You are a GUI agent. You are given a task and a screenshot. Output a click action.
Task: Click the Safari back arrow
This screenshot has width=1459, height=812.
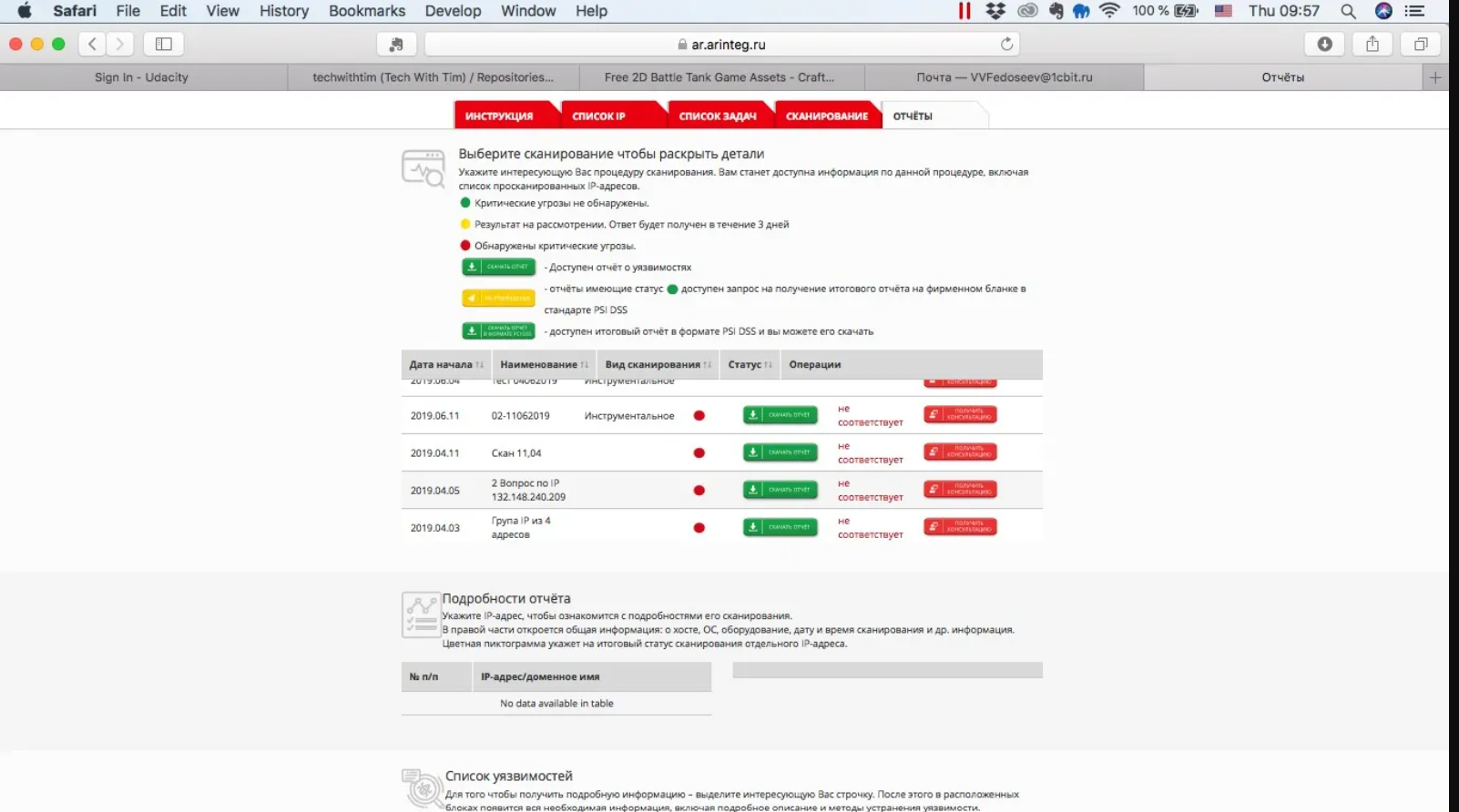point(92,44)
